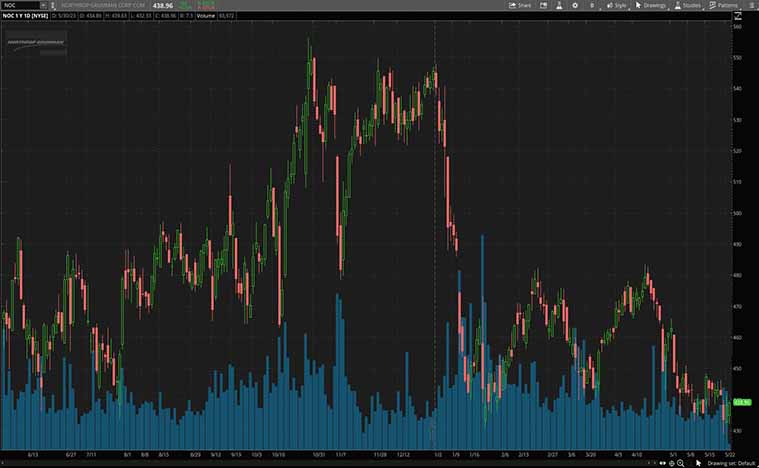Click the chart grid layout icon
The image size is (759, 468).
click(544, 5)
